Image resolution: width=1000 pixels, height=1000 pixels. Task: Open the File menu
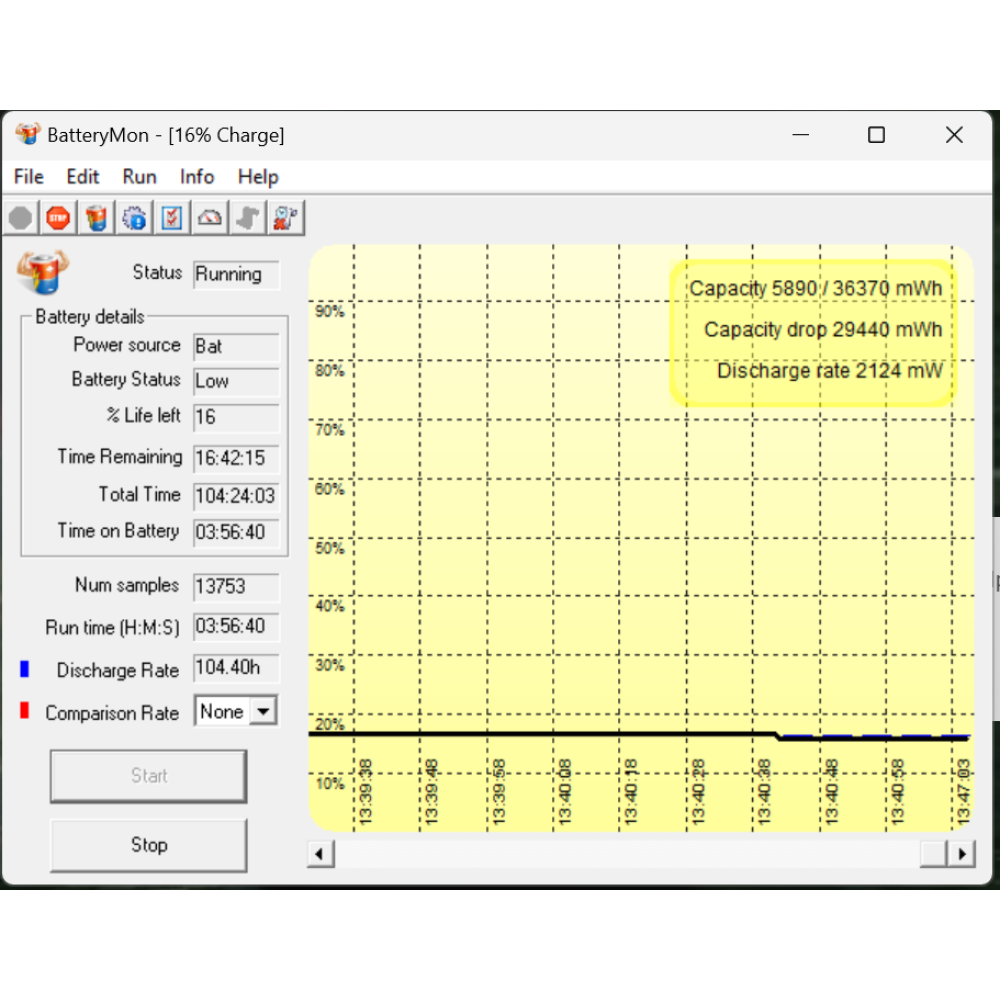point(28,177)
